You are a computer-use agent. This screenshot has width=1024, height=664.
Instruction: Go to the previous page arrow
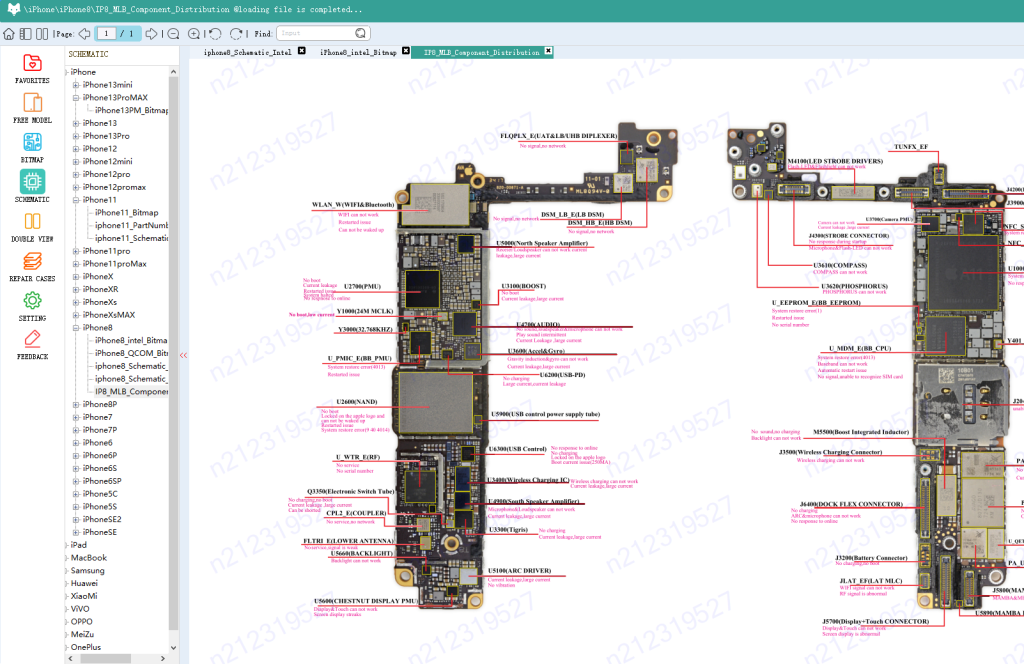coord(85,33)
